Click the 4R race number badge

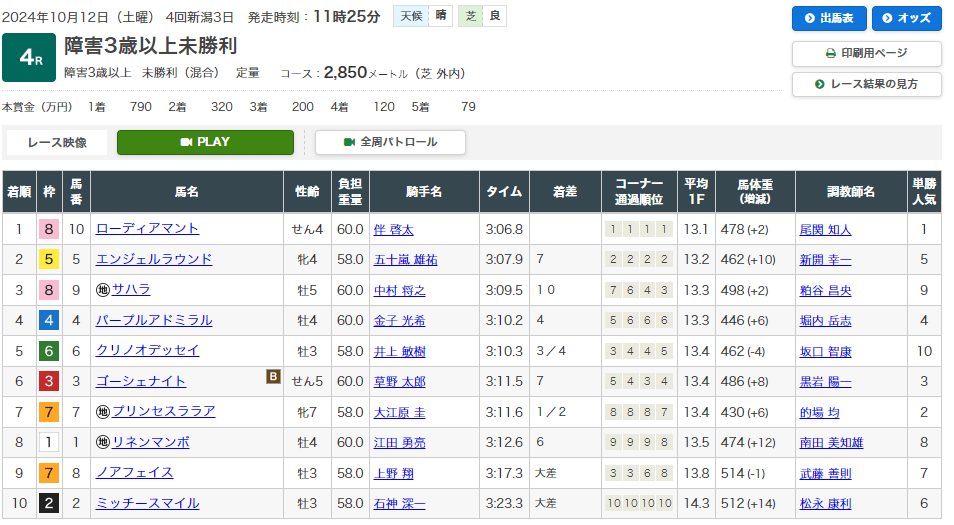click(x=29, y=58)
